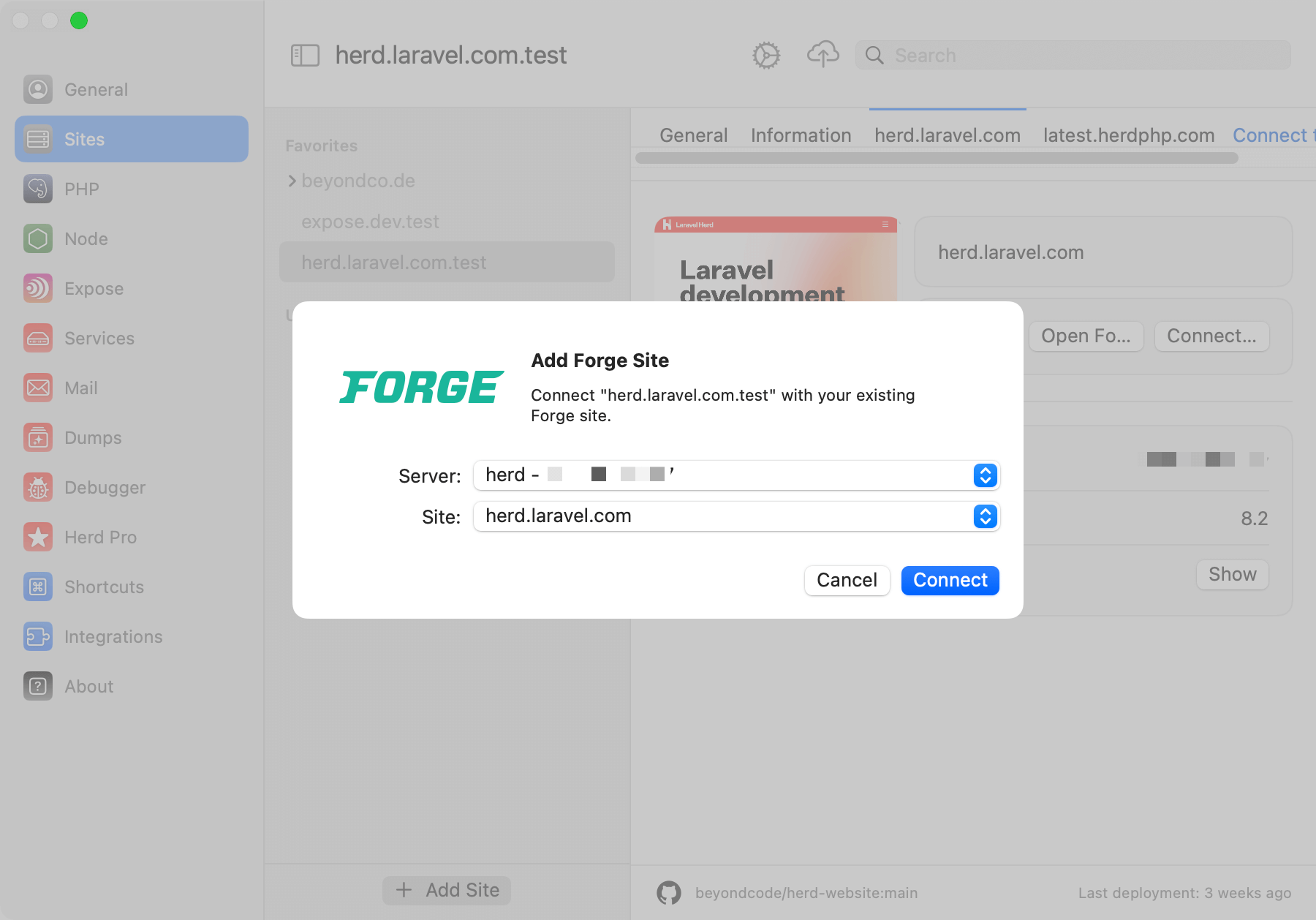Switch to the General tab

click(x=693, y=135)
